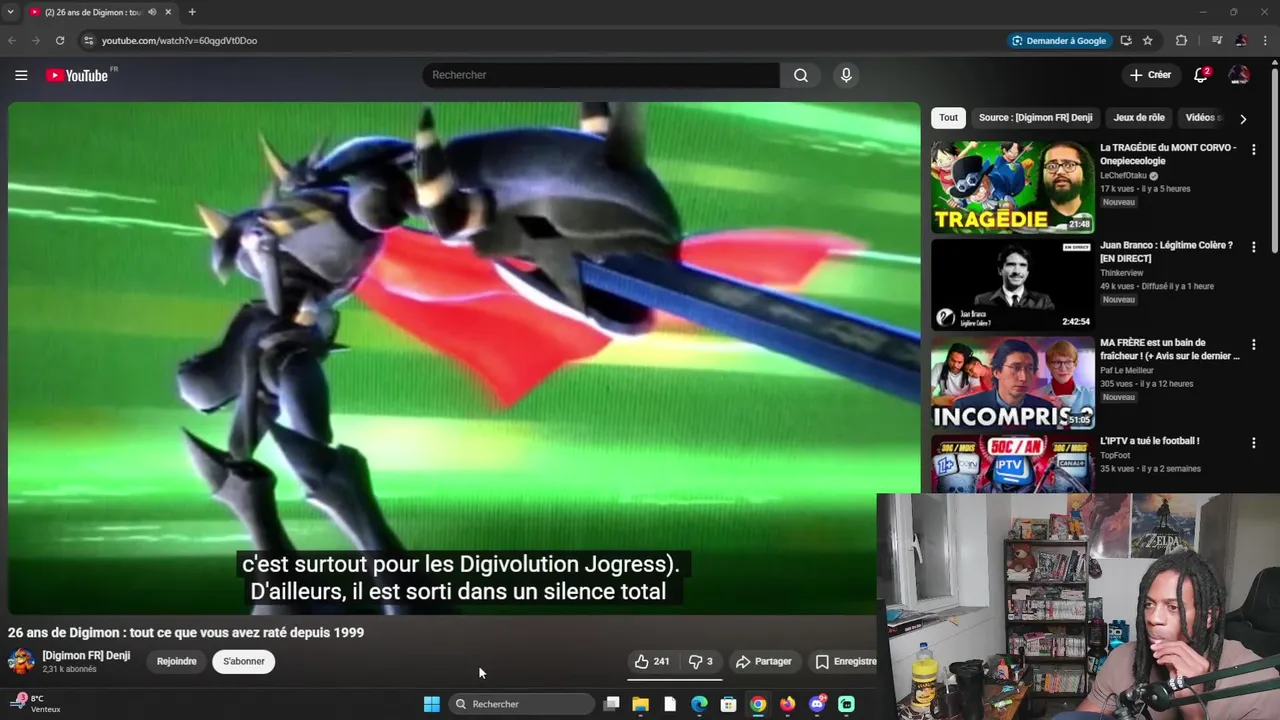Open the IPTV football video thumbnail
1280x720 pixels.
tap(1012, 464)
